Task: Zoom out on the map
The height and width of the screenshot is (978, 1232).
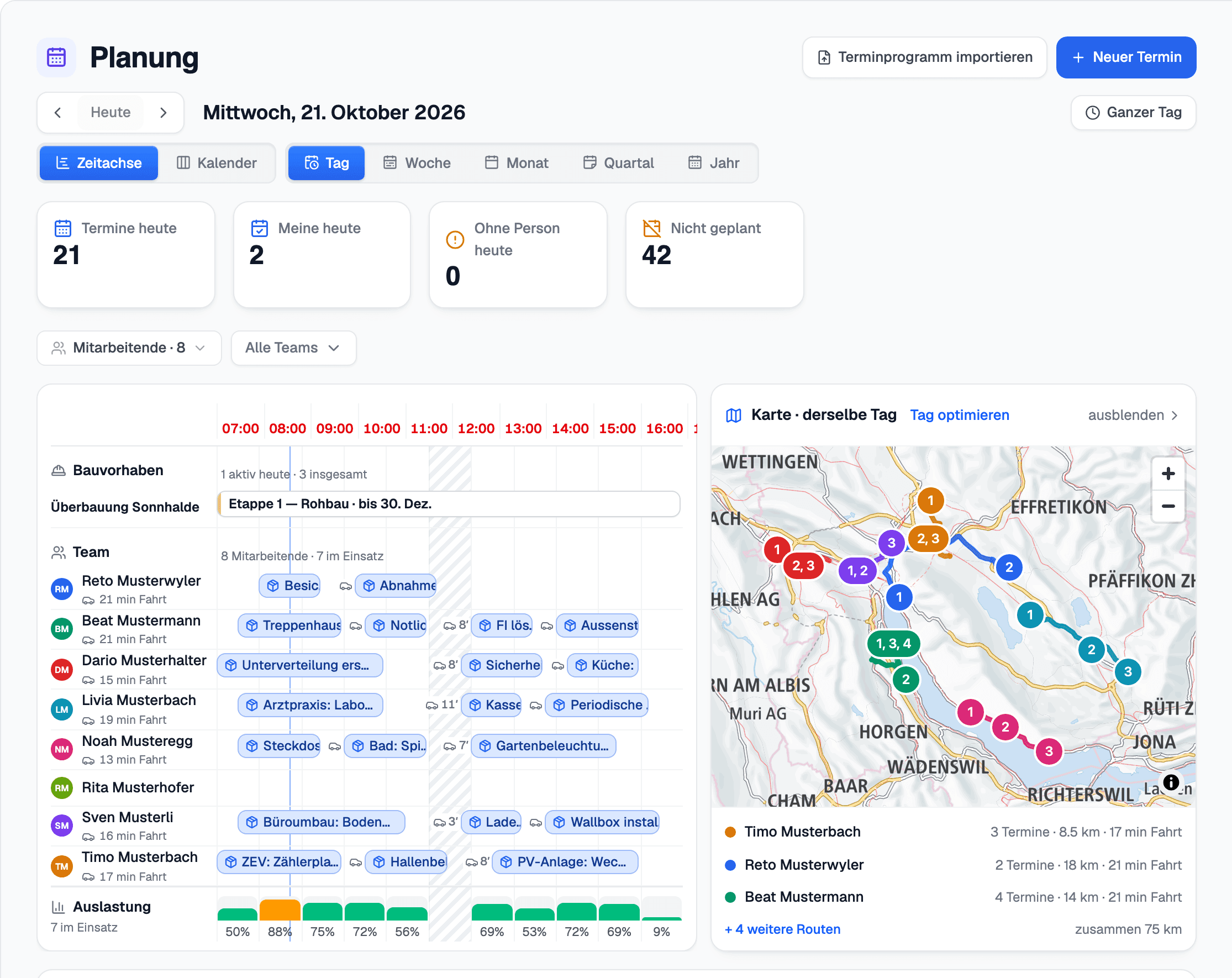Action: (x=1168, y=506)
